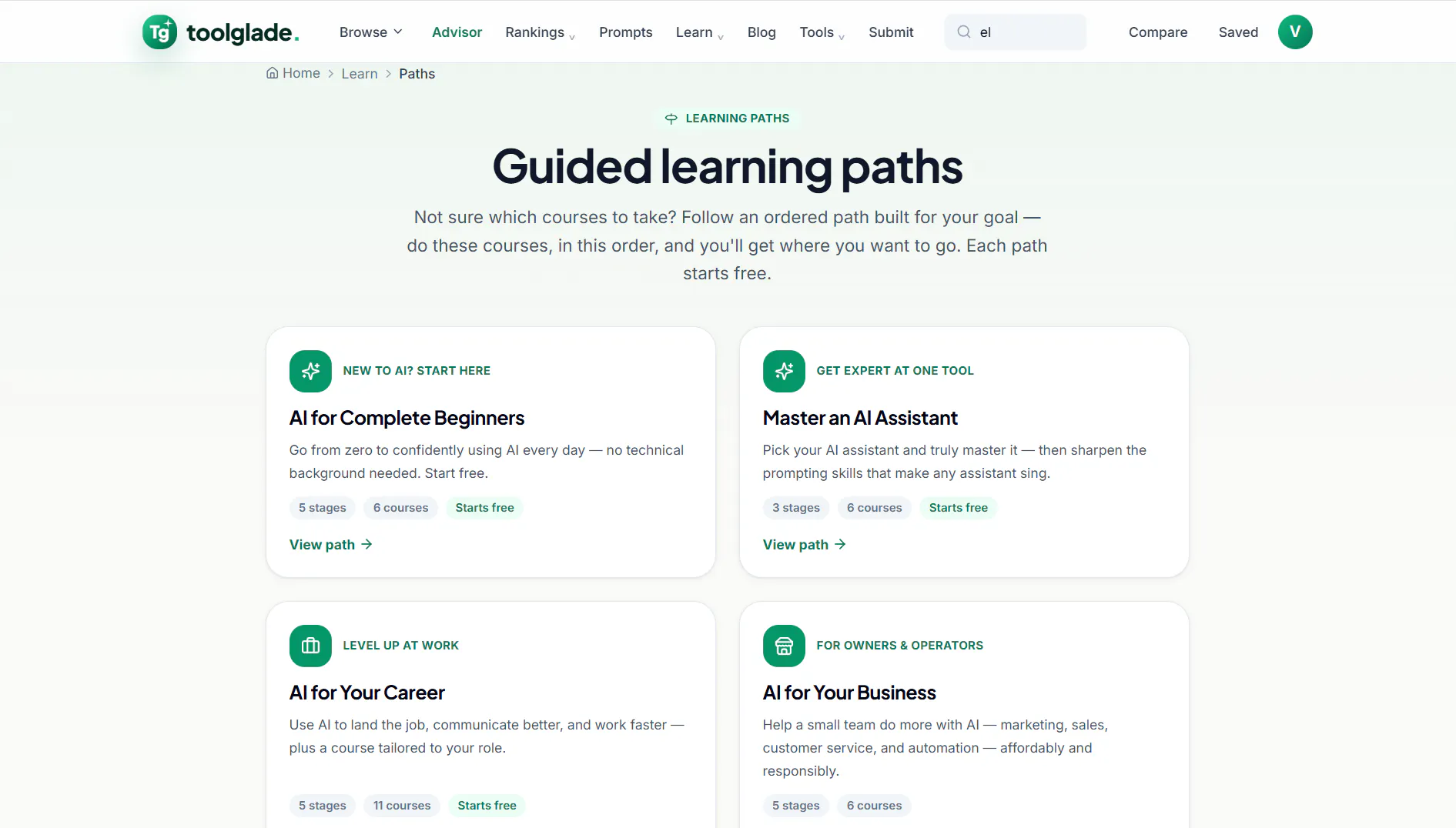View path for Master an AI Assistant

(x=805, y=544)
